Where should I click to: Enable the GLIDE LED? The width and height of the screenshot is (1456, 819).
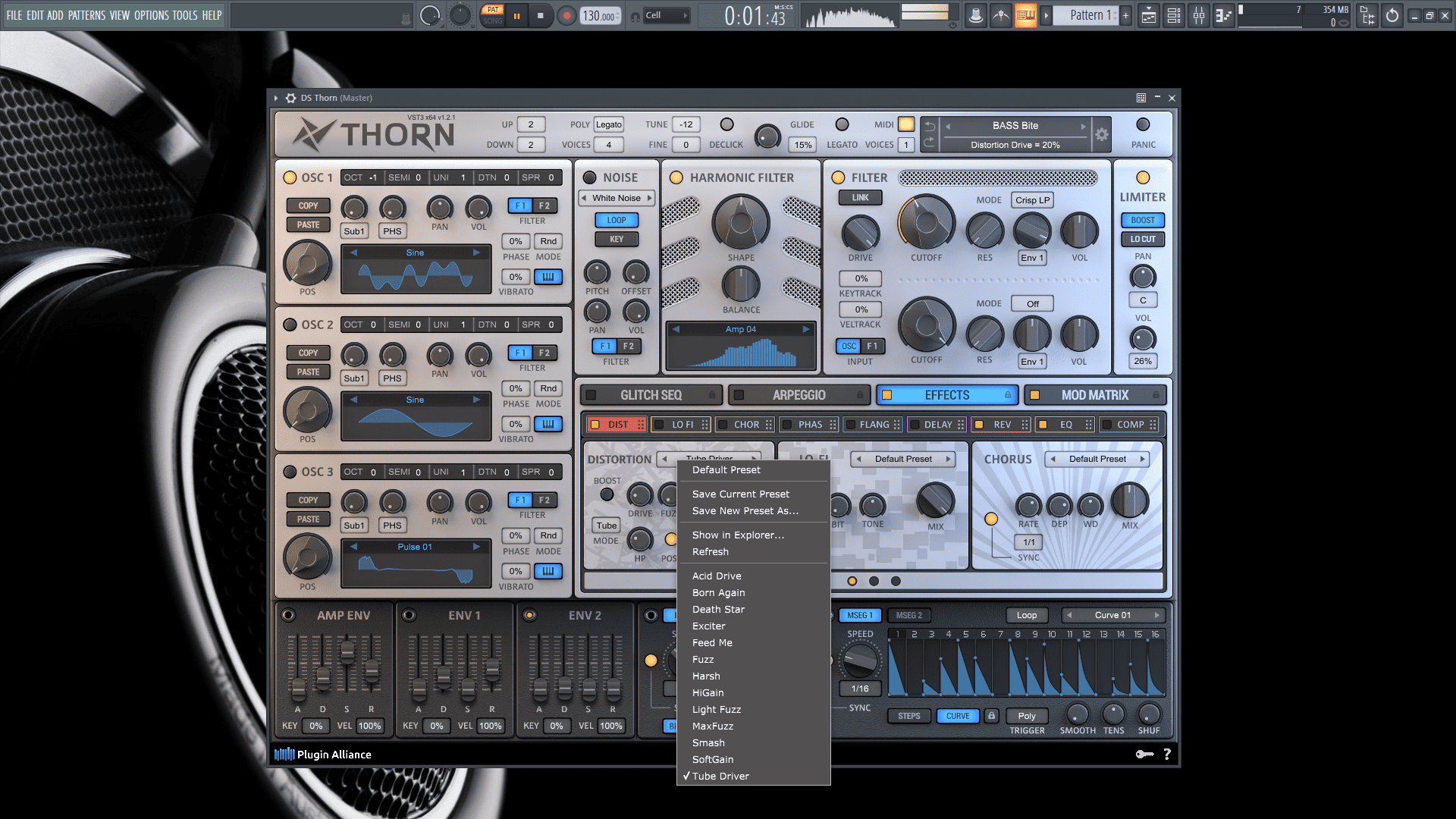tap(842, 124)
